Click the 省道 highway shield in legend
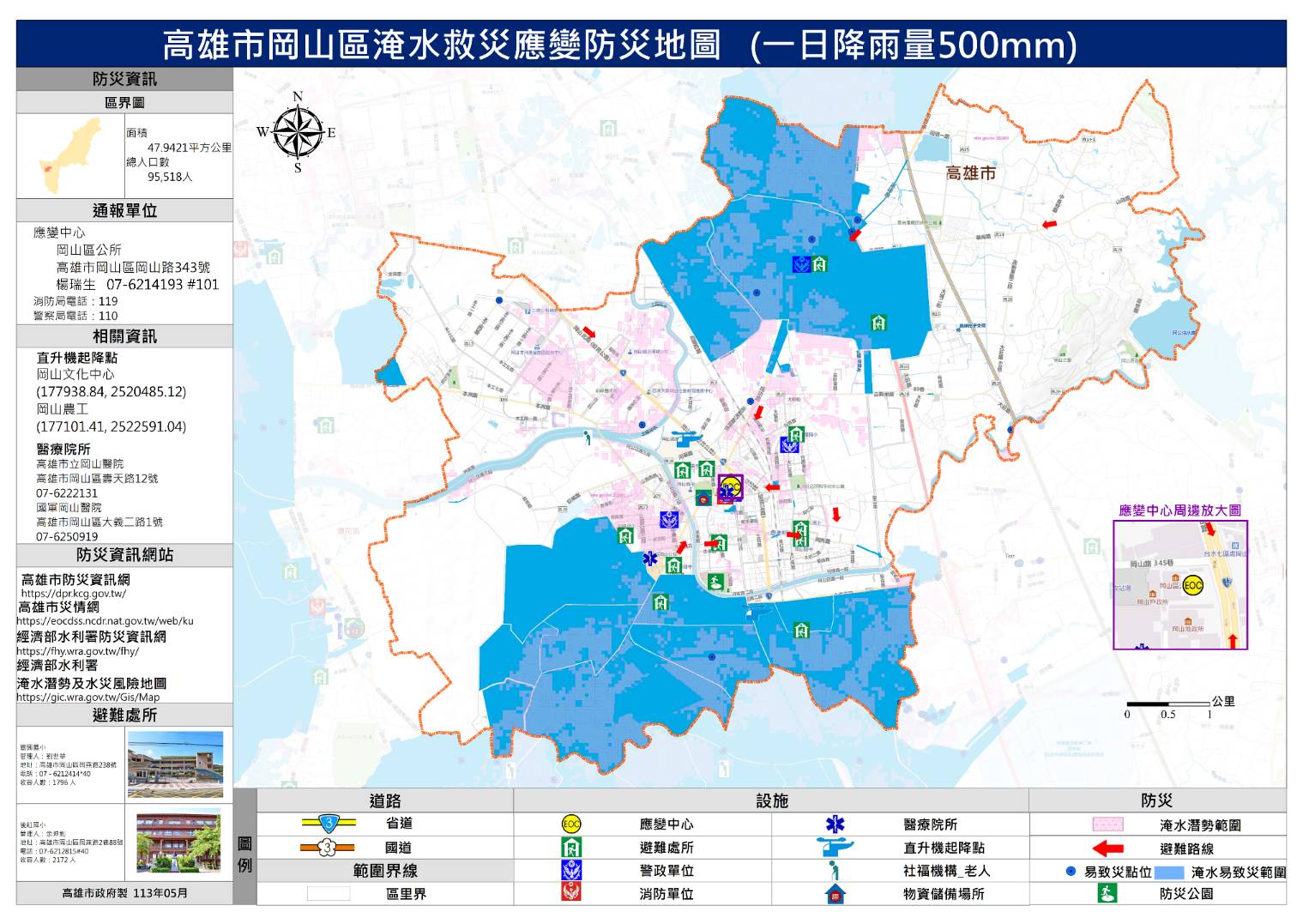This screenshot has width=1303, height=924. click(329, 824)
